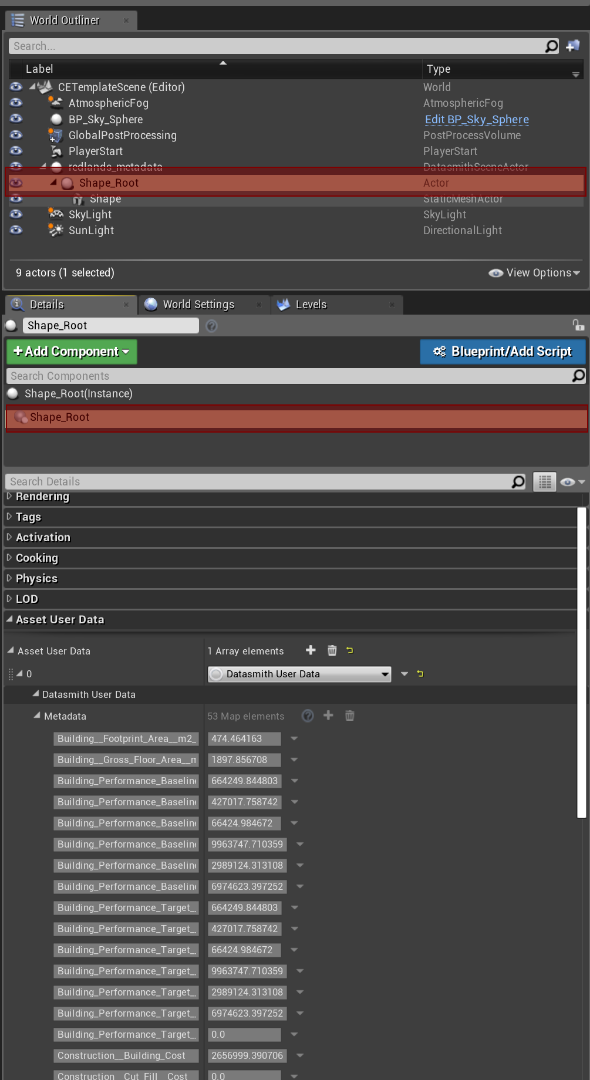Open the Details eye view-options dropdown
Screen dimensions: 590x1080
click(x=573, y=482)
